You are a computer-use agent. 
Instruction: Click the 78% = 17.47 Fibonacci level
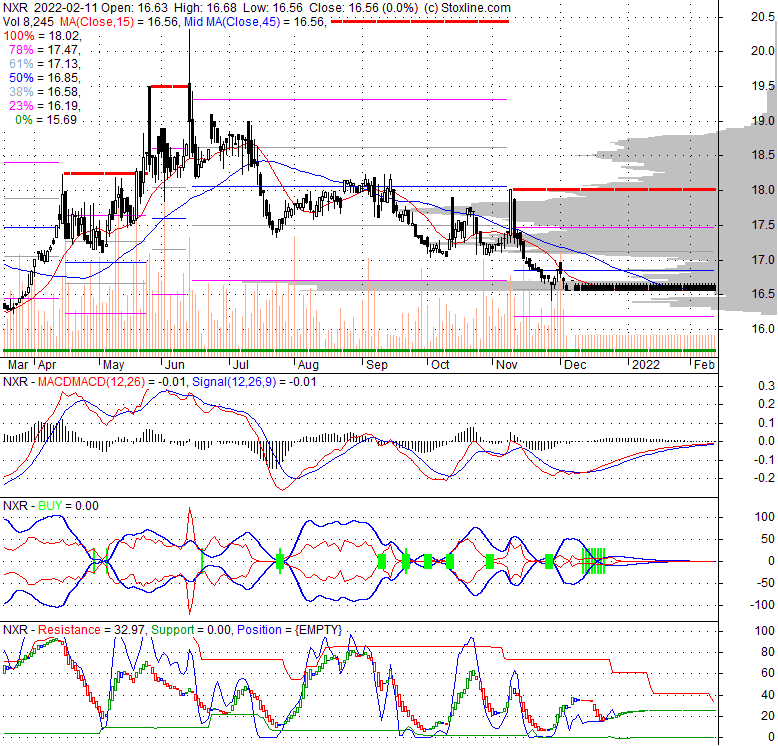[x=45, y=50]
